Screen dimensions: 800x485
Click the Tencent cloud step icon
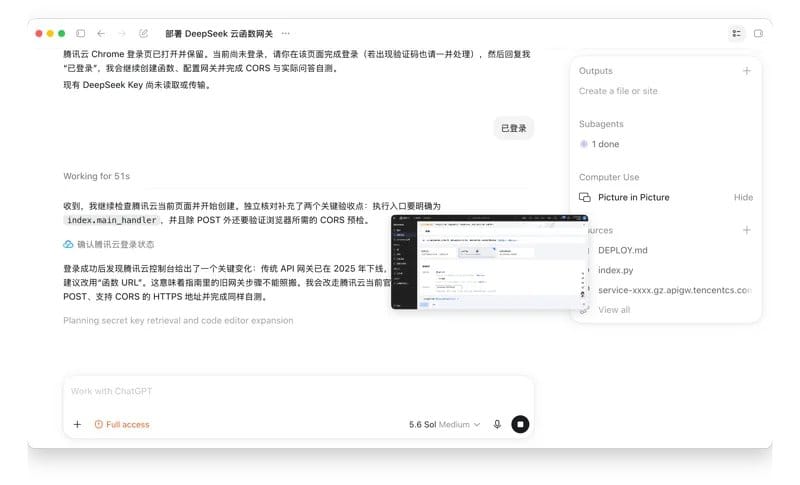click(68, 244)
